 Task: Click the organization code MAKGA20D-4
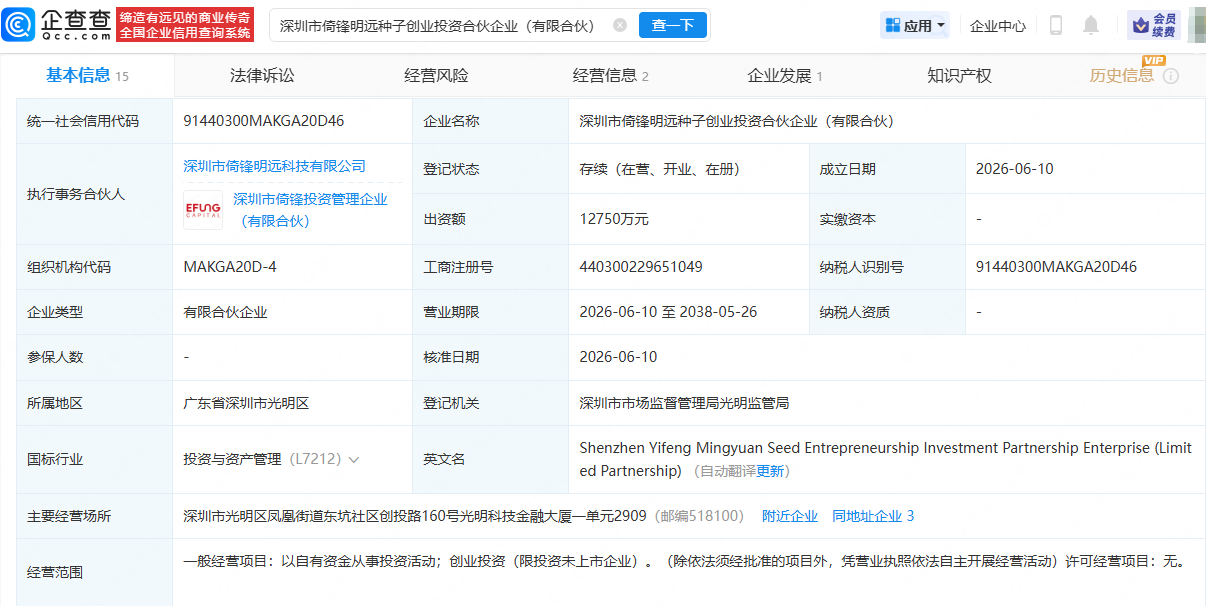pyautogui.click(x=230, y=267)
